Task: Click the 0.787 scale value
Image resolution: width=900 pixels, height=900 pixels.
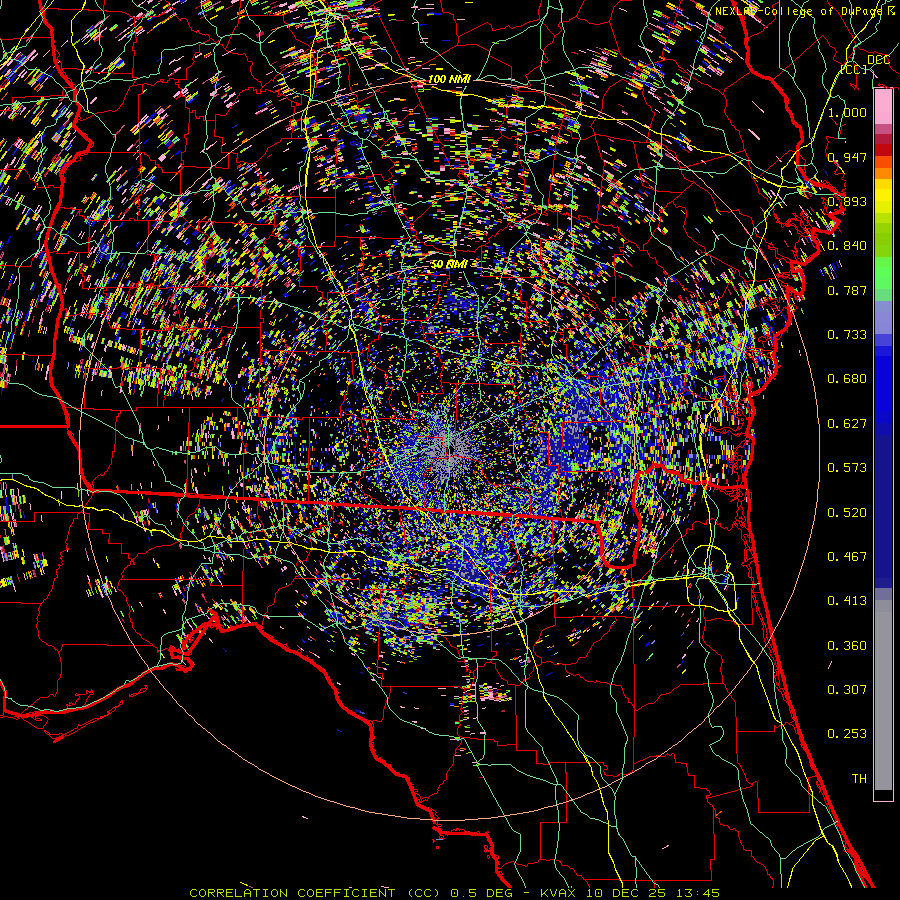Action: (x=847, y=290)
